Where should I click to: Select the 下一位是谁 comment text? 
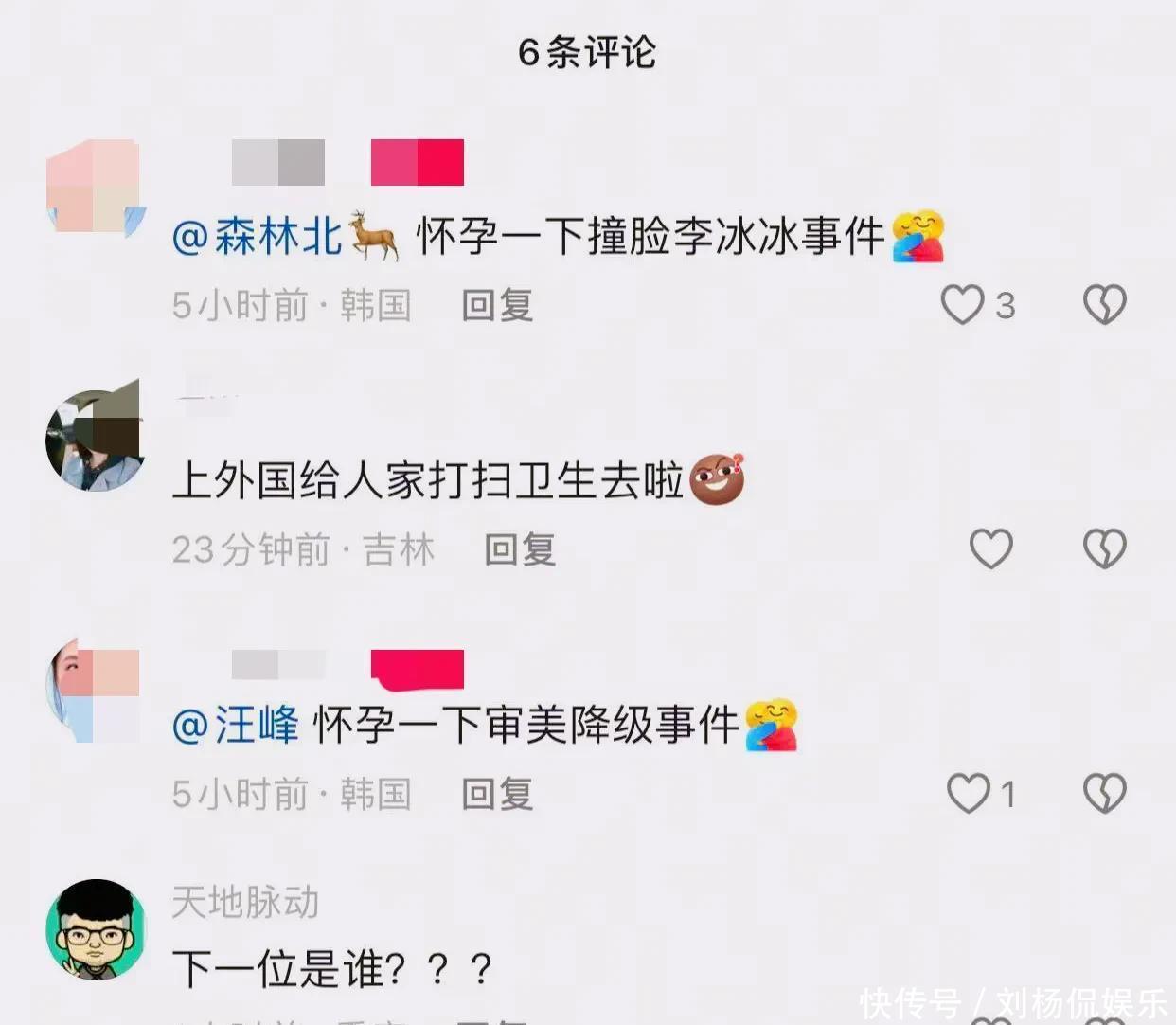(332, 969)
